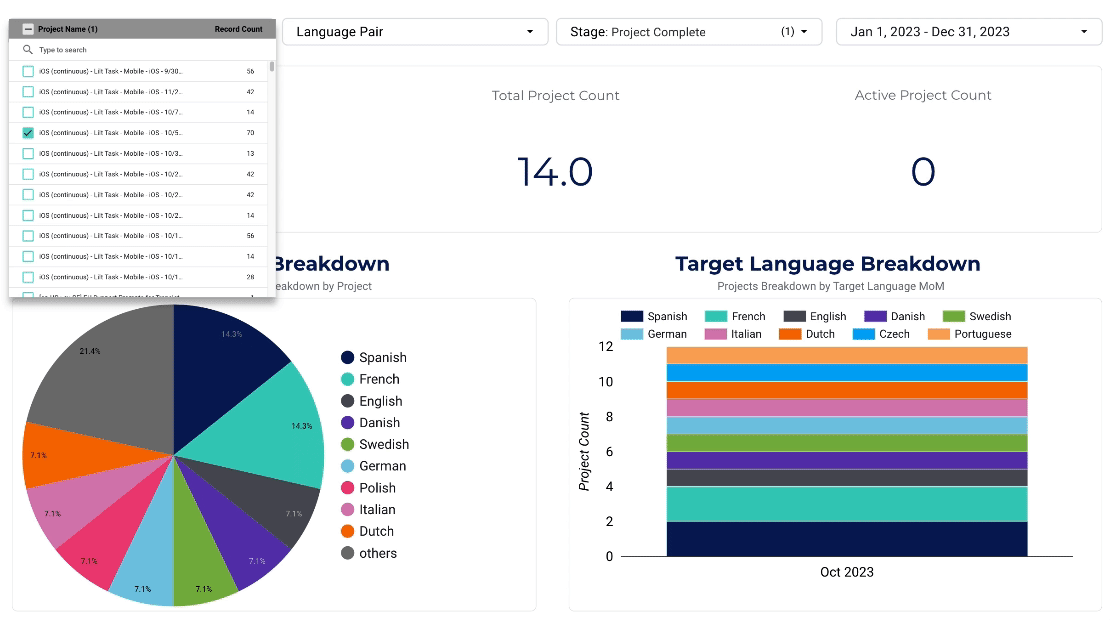Sort list by Record Count header
Image resolution: width=1110 pixels, height=620 pixels.
pos(239,29)
